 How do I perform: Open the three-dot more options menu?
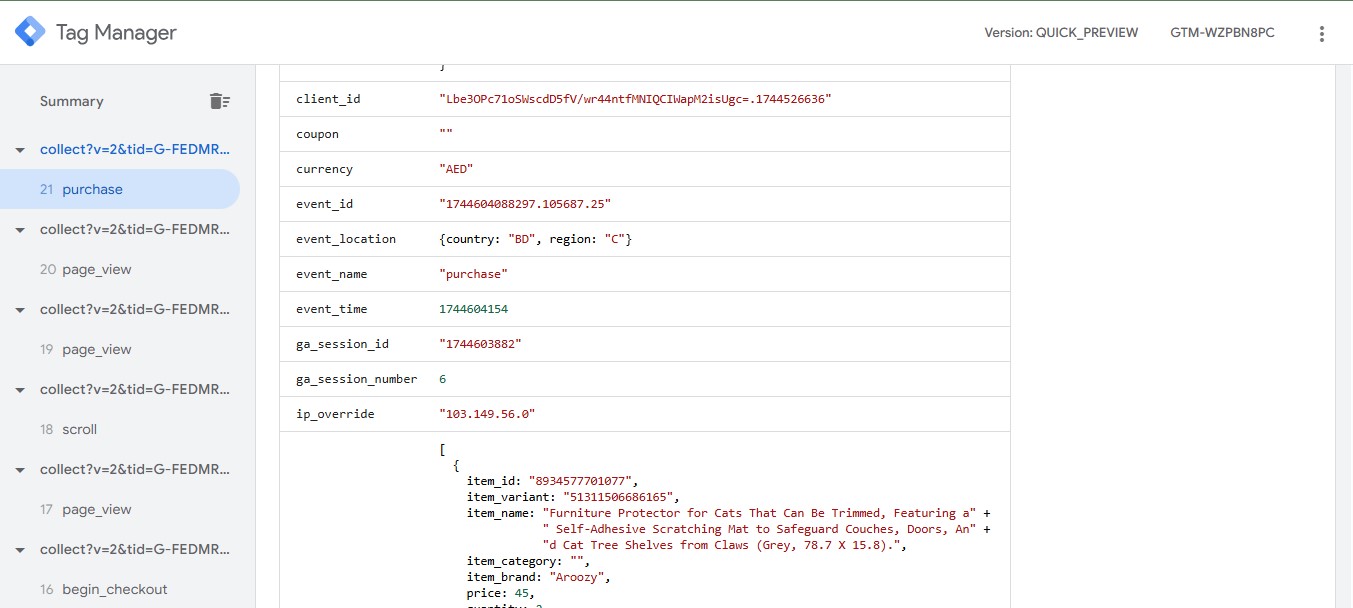1321,34
